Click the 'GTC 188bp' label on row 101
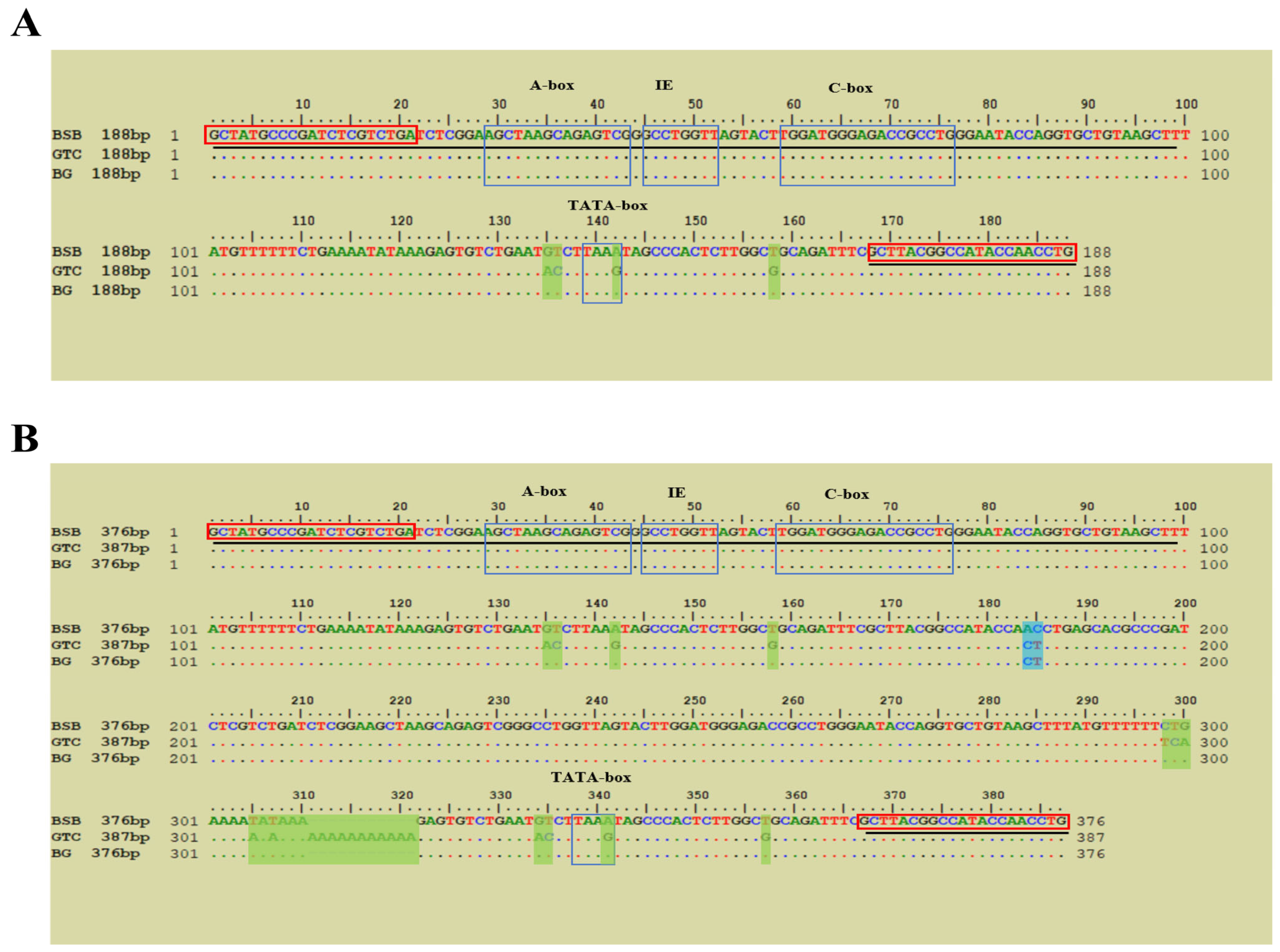Image resolution: width=1280 pixels, height=952 pixels. pyautogui.click(x=100, y=271)
